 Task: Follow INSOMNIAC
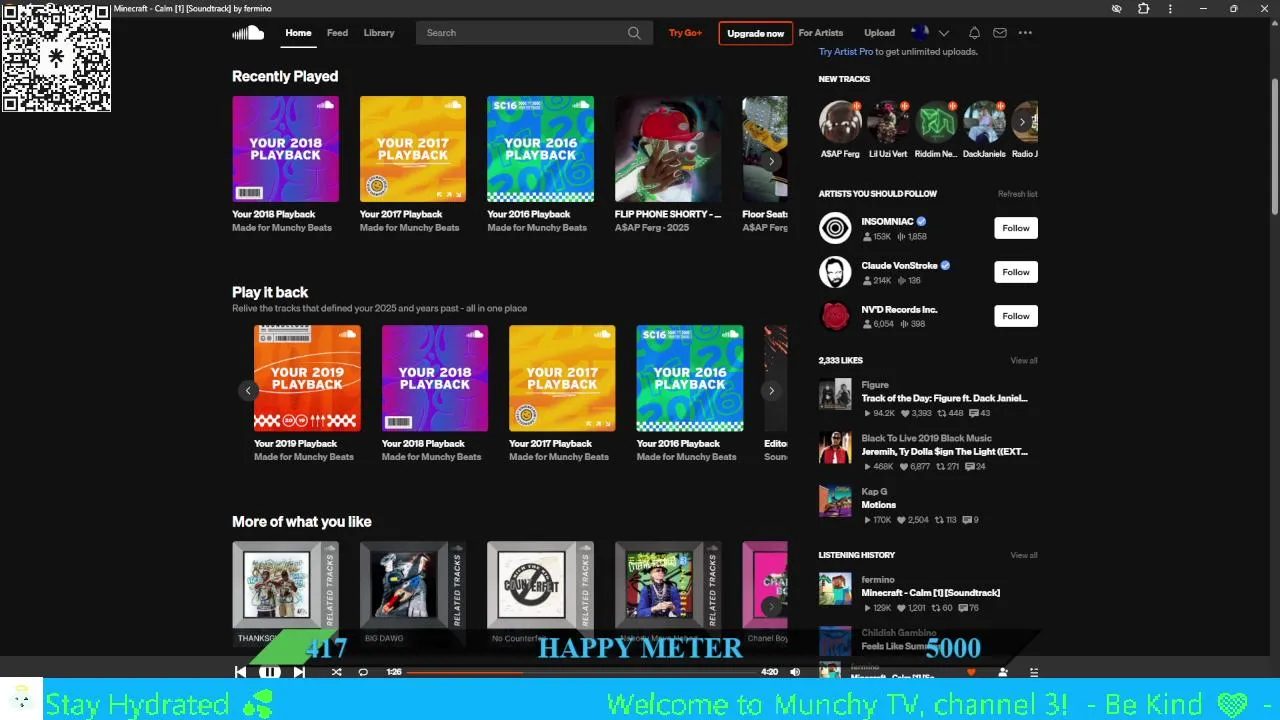tap(1015, 228)
